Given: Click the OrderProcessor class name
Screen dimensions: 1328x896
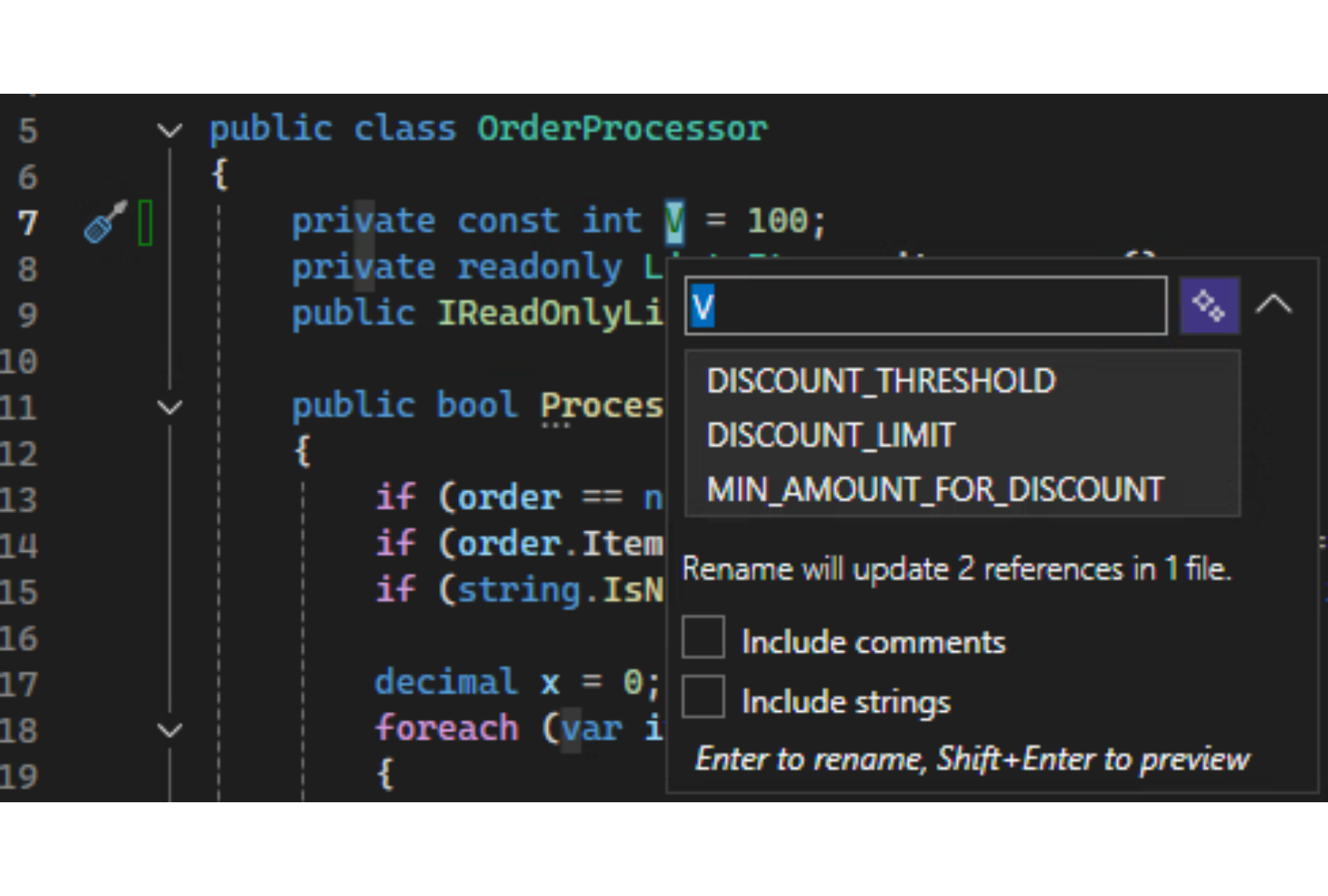Looking at the screenshot, I should tap(622, 129).
